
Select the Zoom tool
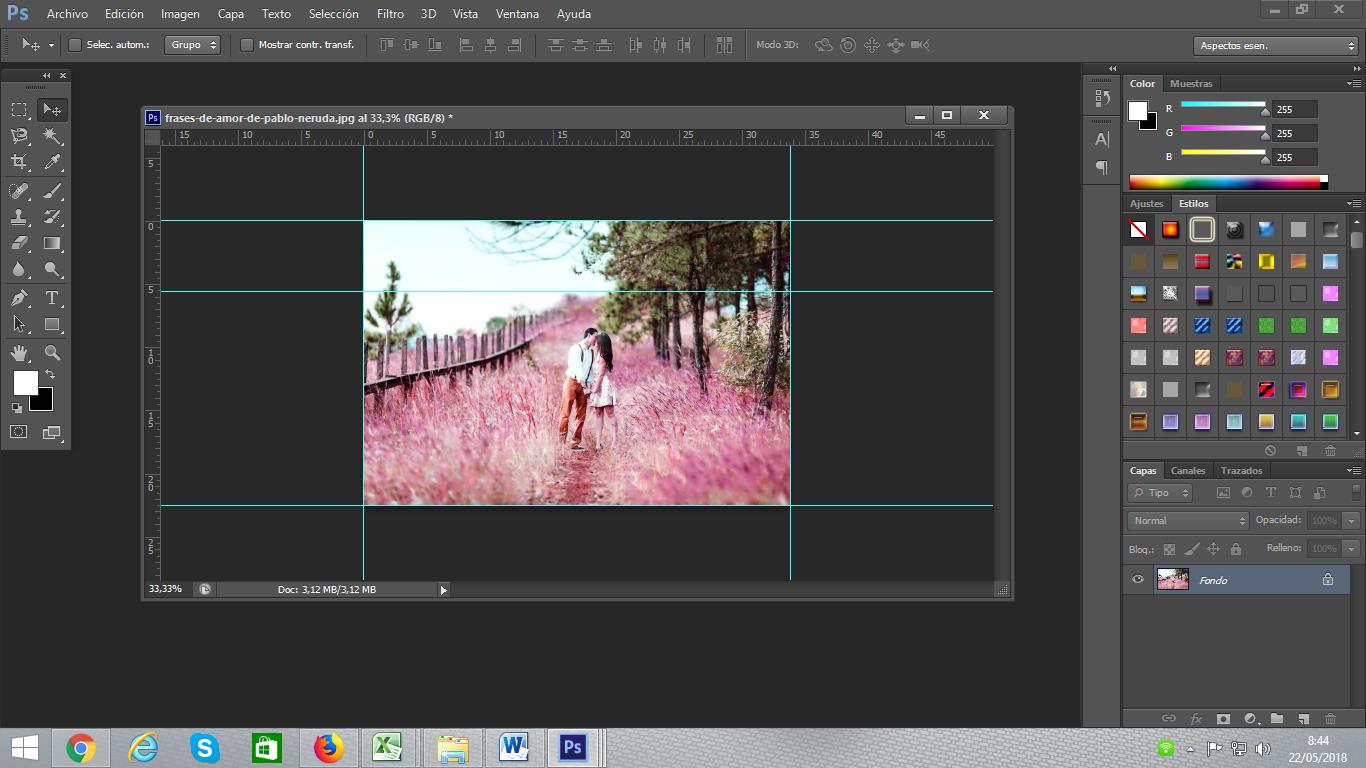click(52, 352)
